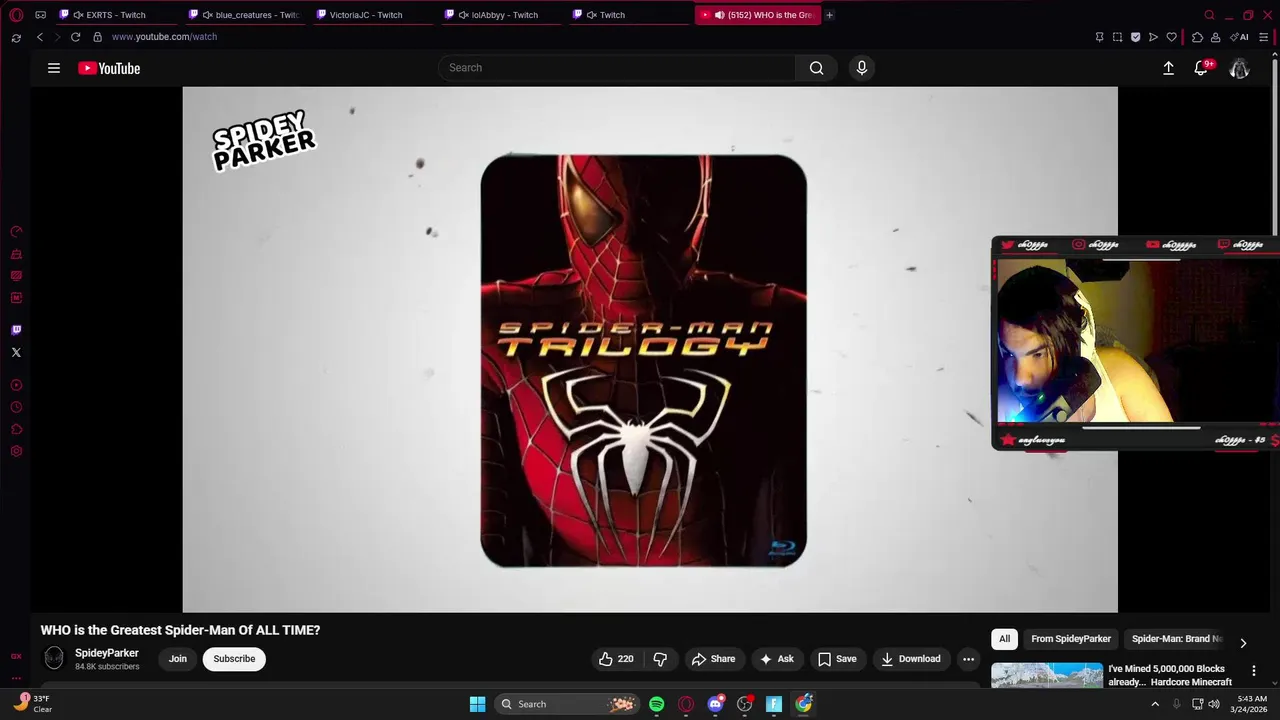Open the YouTube guide hamburger menu
The width and height of the screenshot is (1280, 720).
tap(54, 68)
